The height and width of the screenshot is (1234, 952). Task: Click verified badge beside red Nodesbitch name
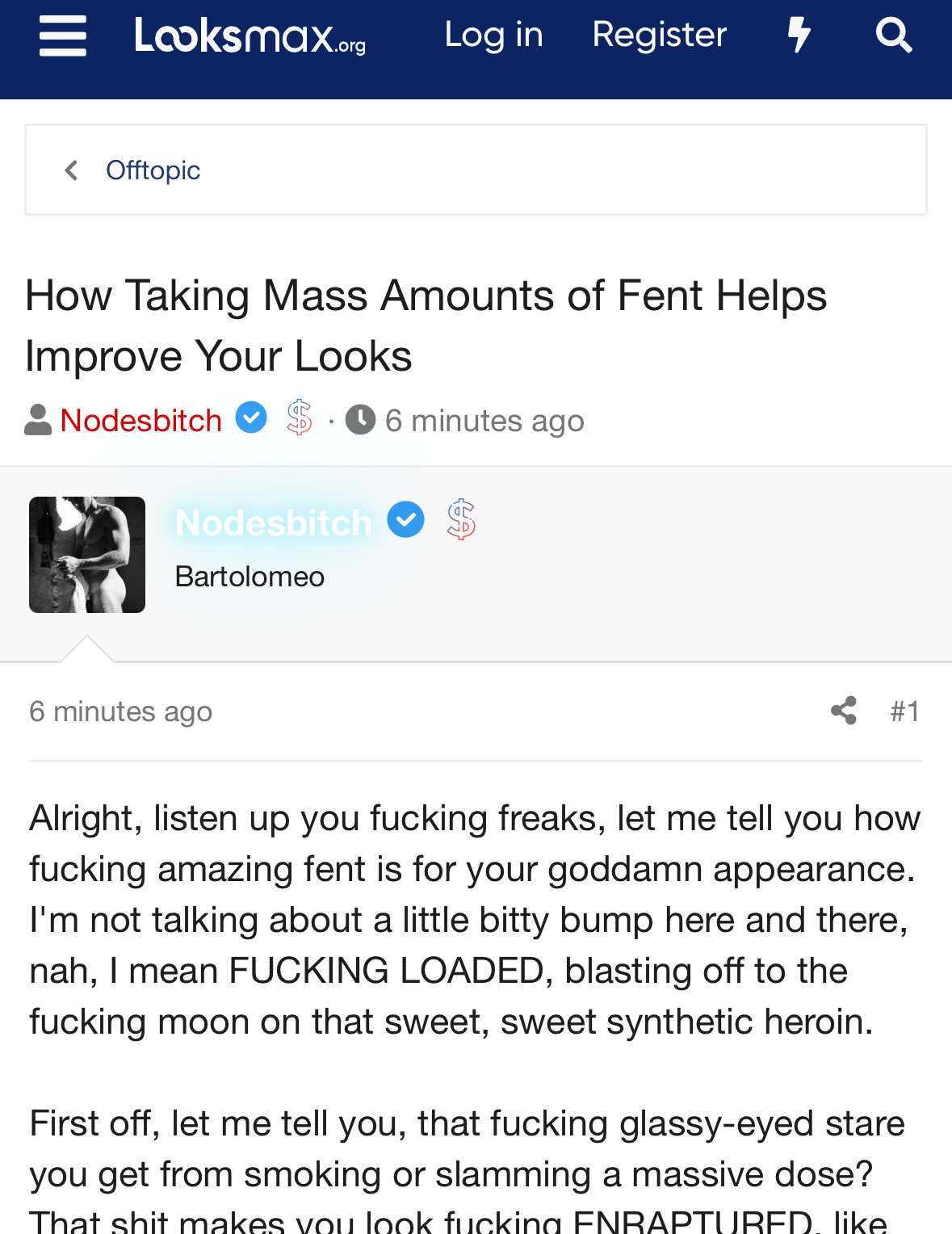251,418
